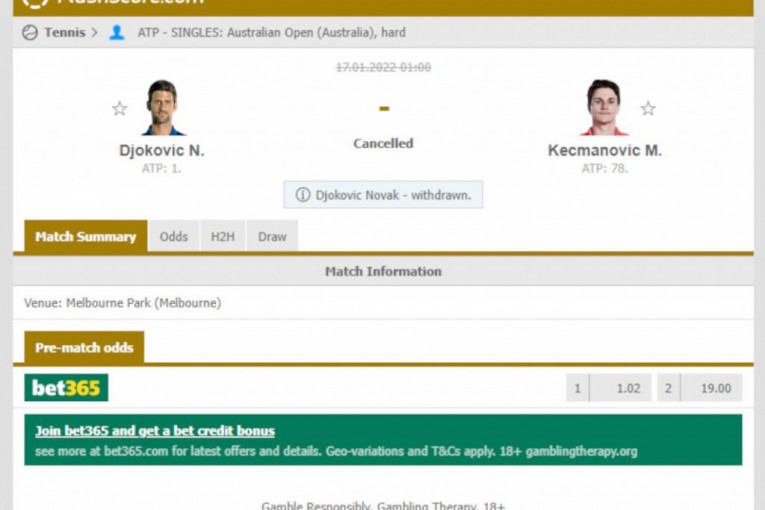Switch to the Odds tab

pos(174,237)
